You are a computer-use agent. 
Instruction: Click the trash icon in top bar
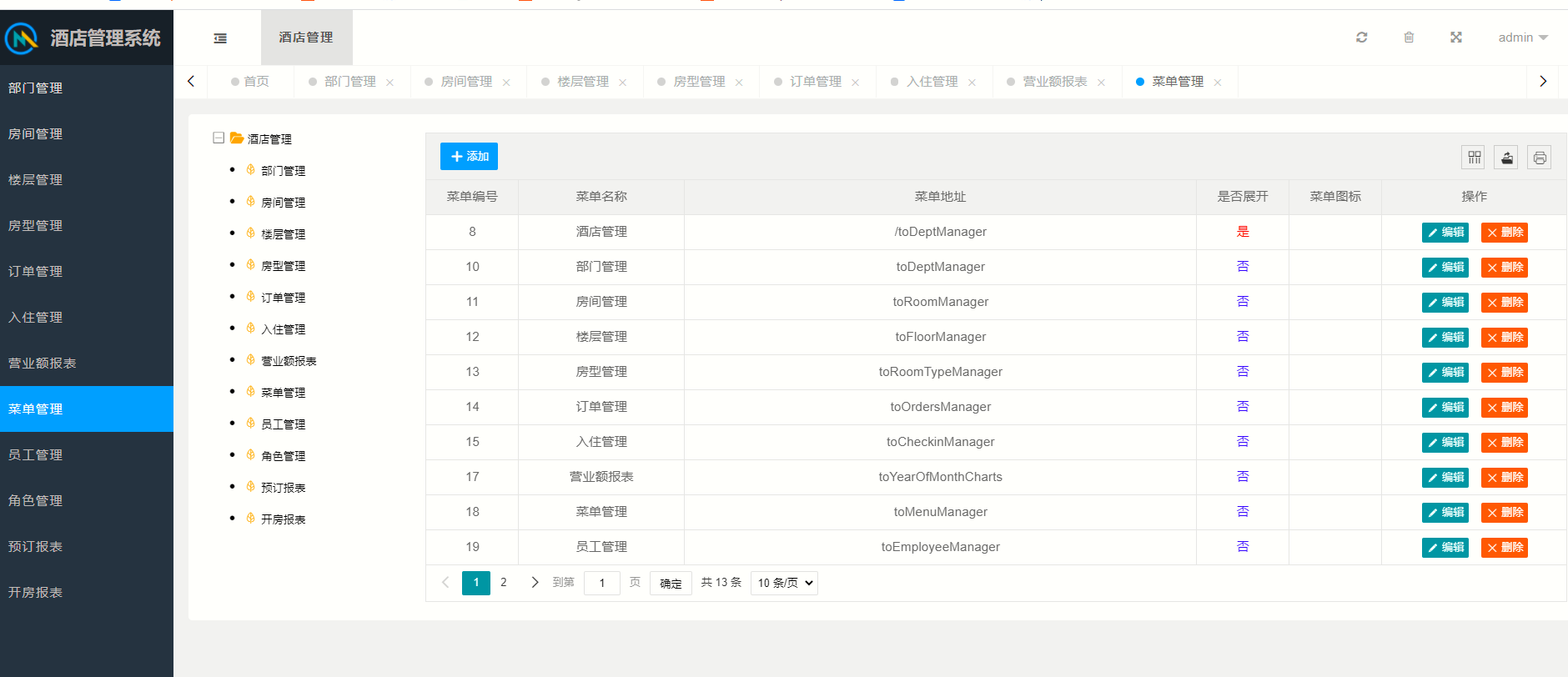tap(1409, 38)
